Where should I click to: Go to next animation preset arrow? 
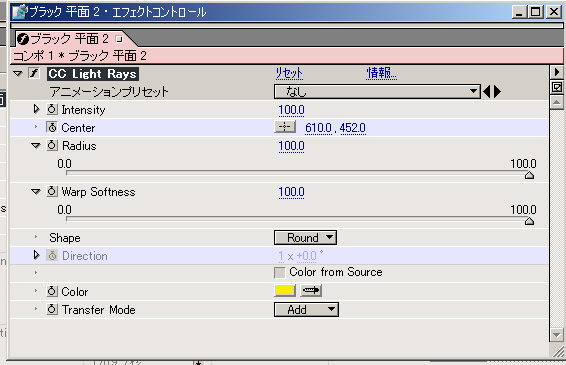tap(497, 92)
